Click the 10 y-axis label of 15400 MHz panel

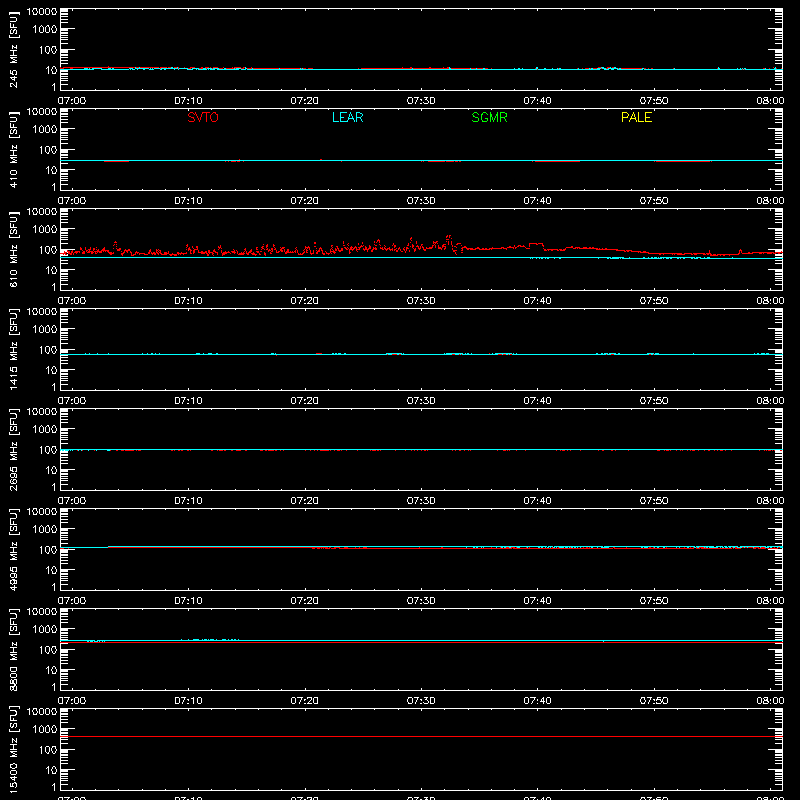point(51,770)
